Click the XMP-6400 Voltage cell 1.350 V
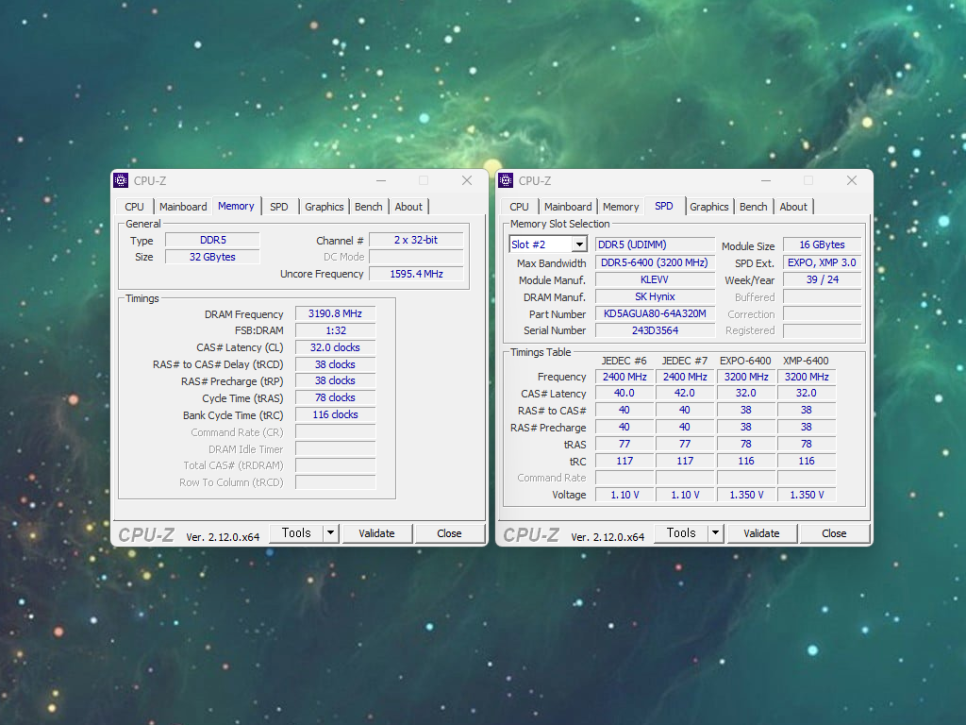The image size is (966, 725). point(806,495)
